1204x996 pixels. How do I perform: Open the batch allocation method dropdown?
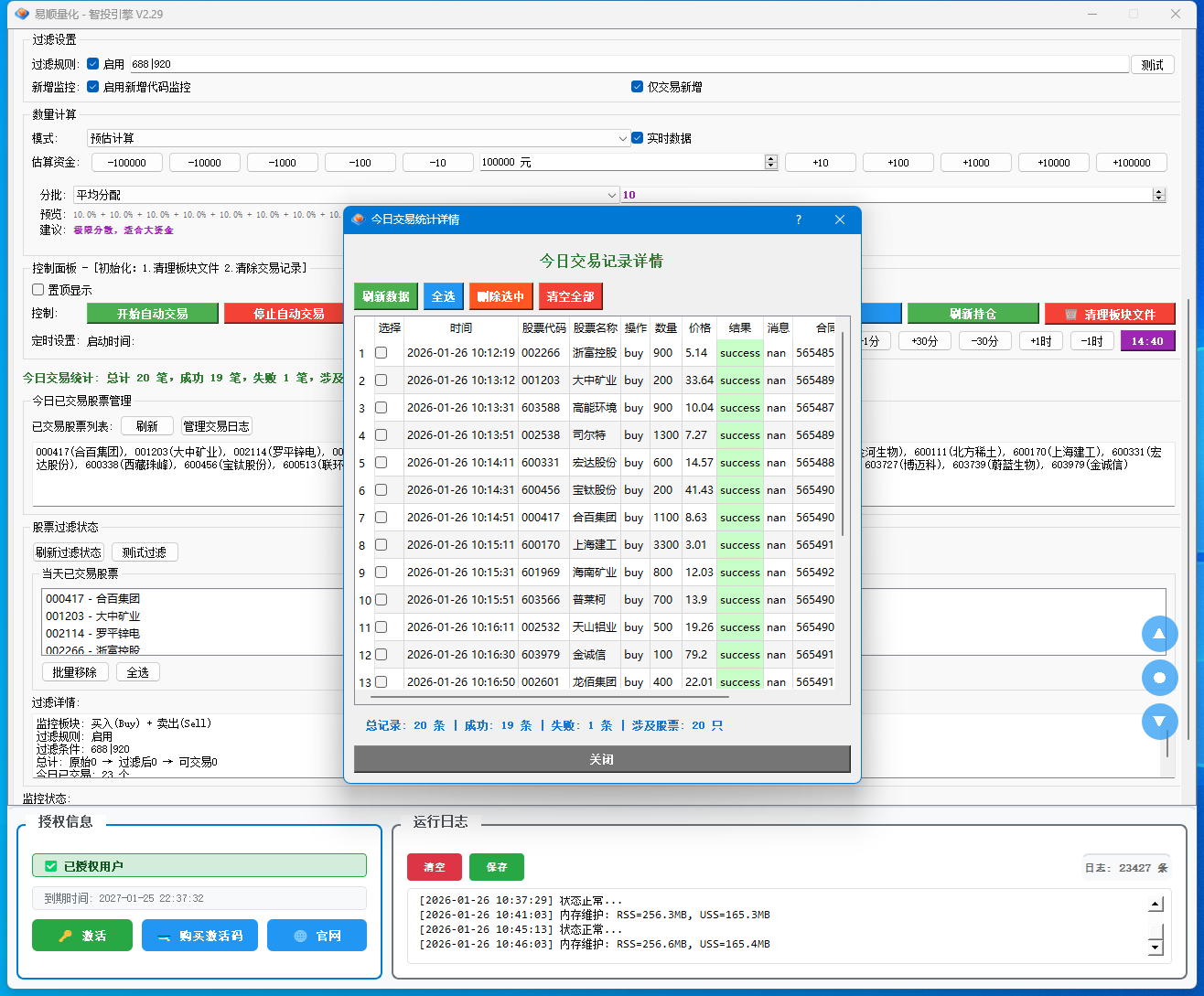click(x=612, y=195)
